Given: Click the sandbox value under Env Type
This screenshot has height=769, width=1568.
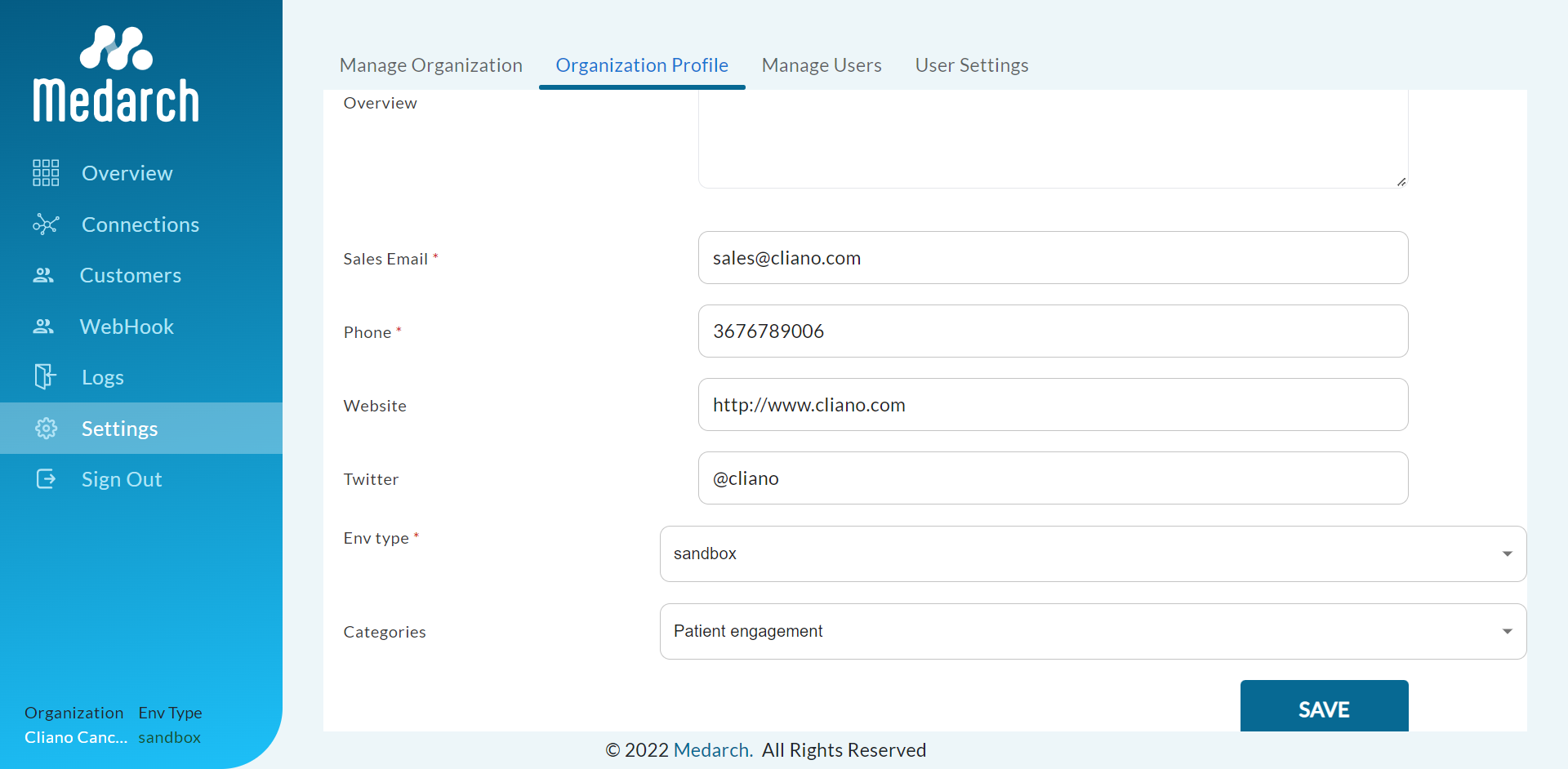Looking at the screenshot, I should (169, 737).
